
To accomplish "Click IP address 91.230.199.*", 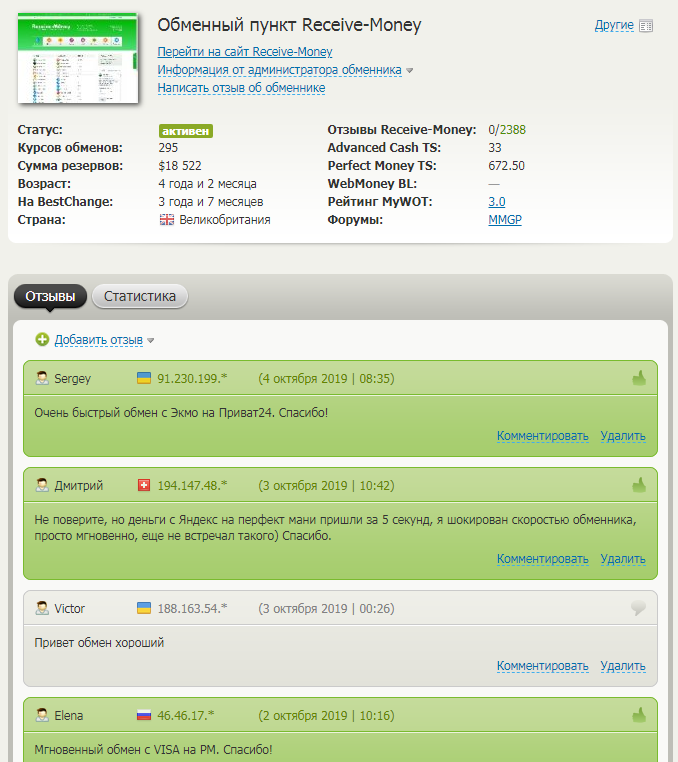I will click(192, 379).
